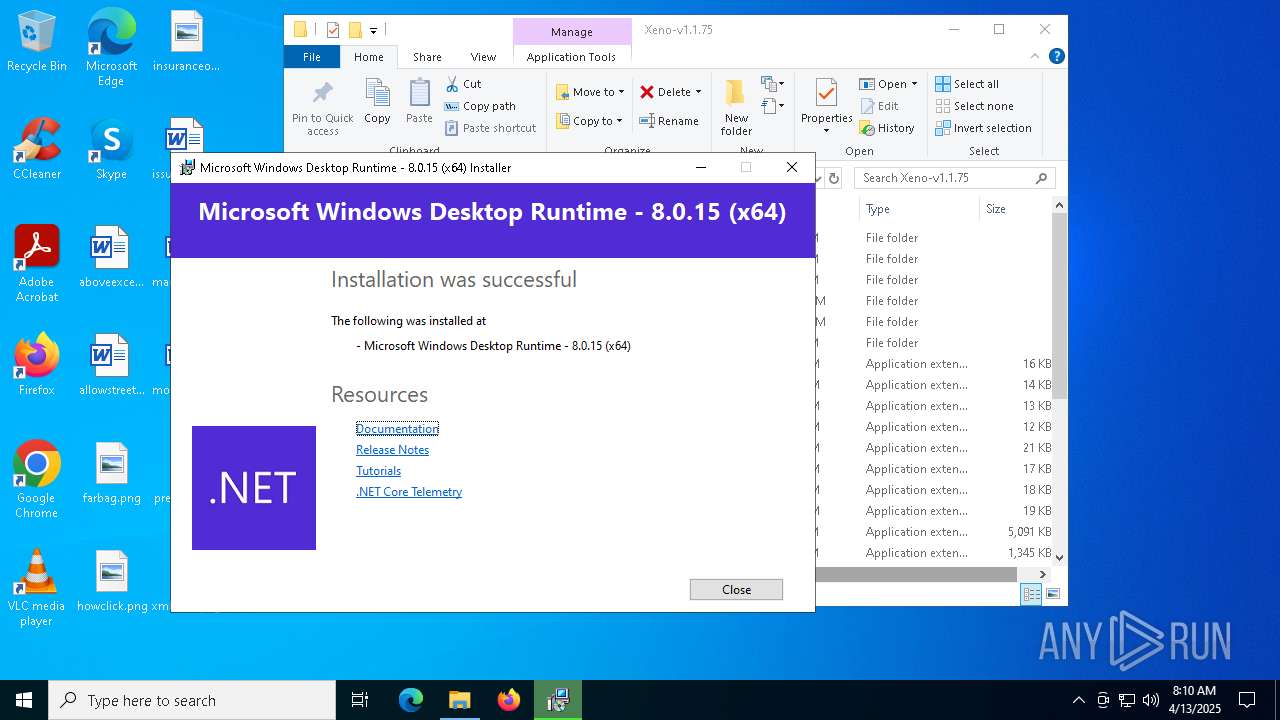Open the Copy to dropdown
Screen dimensions: 1280x720
589,121
